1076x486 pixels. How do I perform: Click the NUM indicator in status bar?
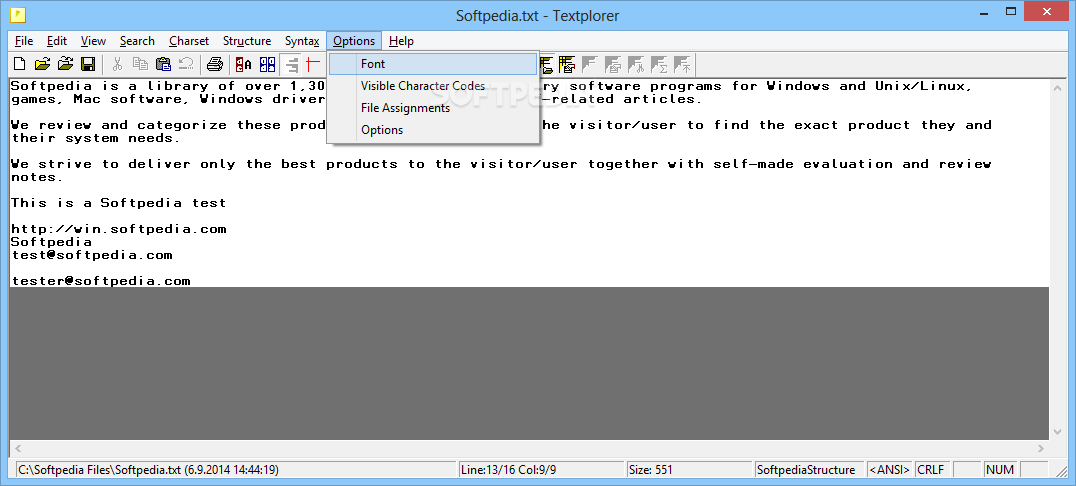(x=1000, y=470)
